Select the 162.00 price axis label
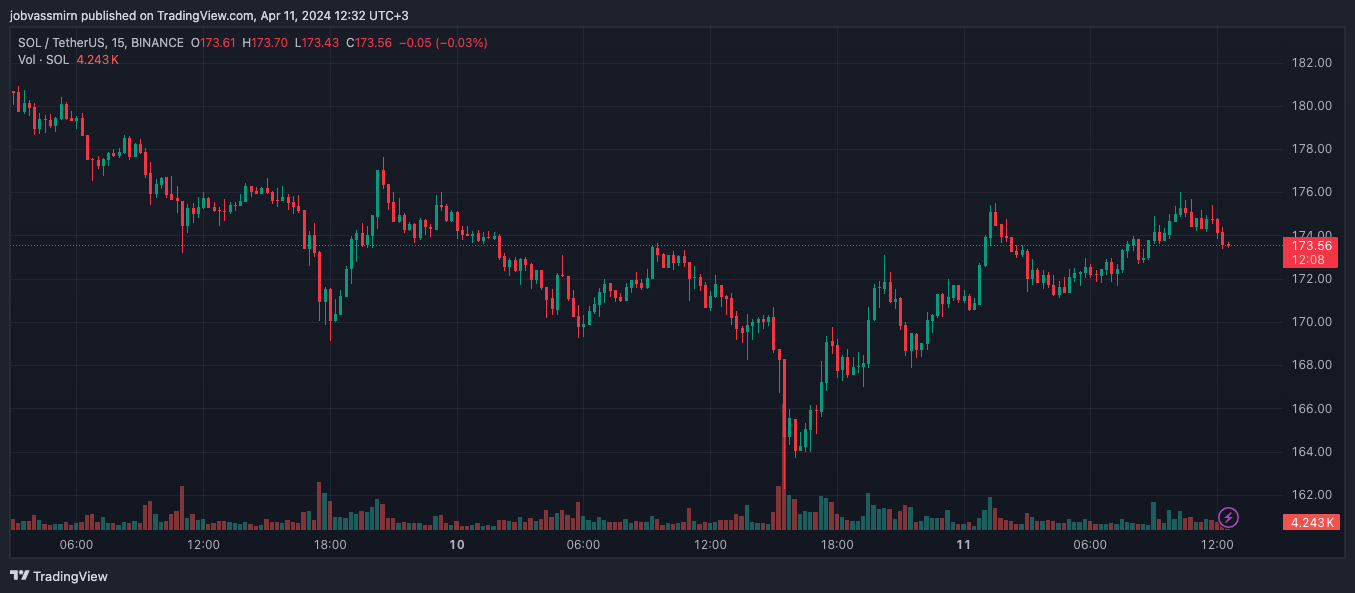1355x593 pixels. coord(1311,494)
